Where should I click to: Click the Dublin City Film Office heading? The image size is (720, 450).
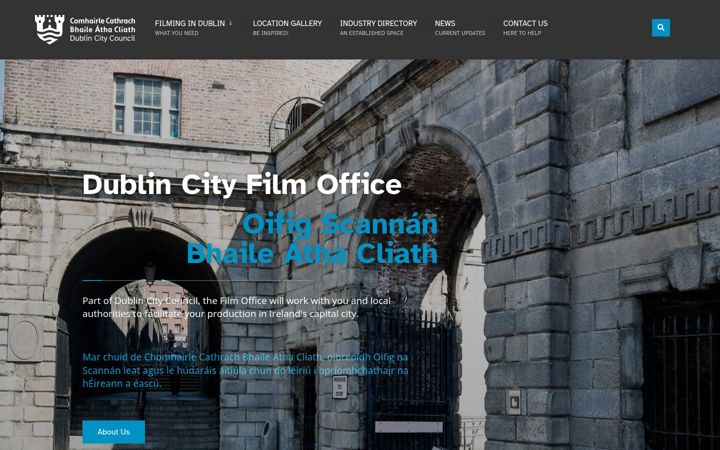[x=242, y=185]
